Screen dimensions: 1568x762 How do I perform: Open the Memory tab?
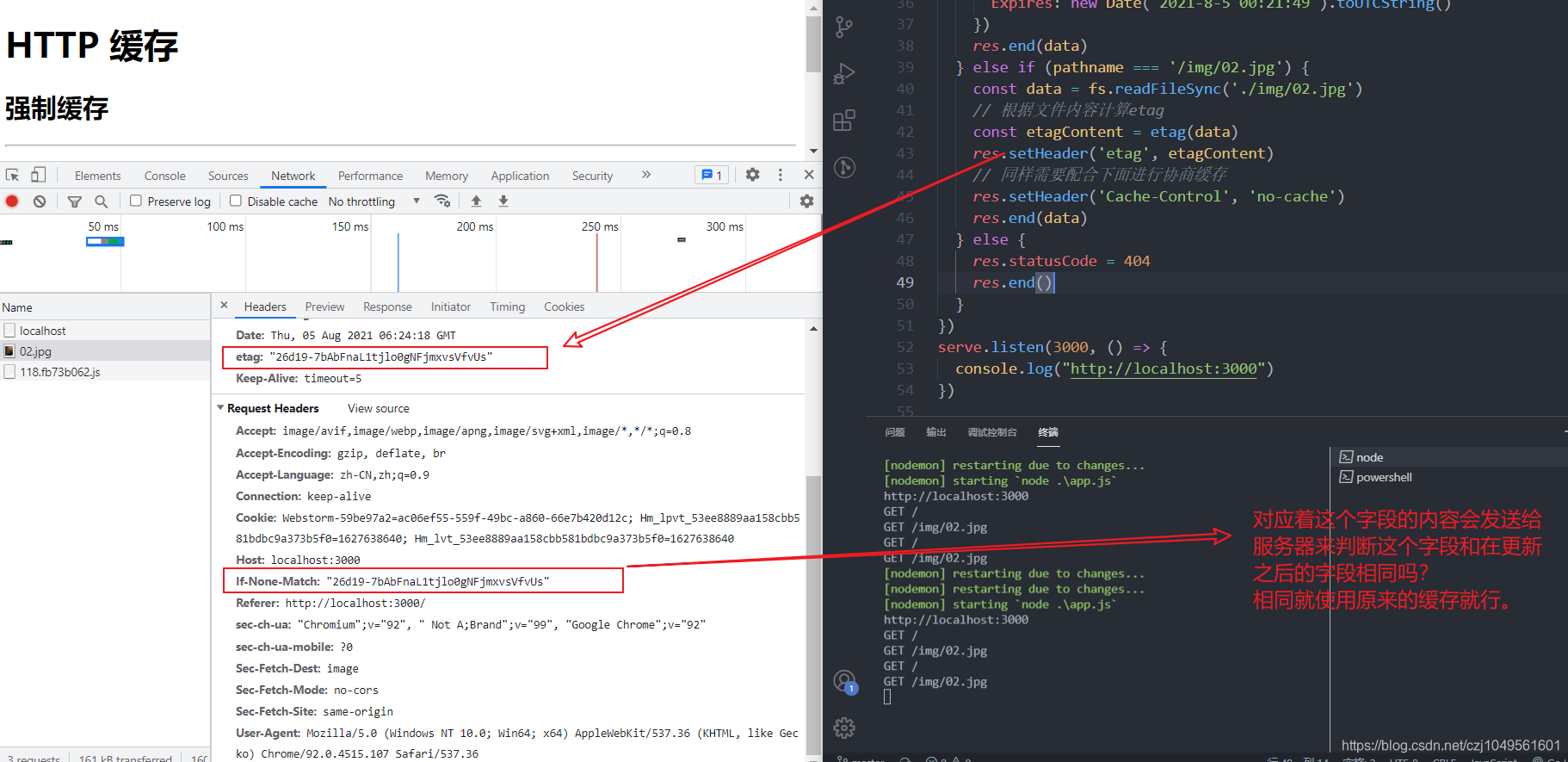pyautogui.click(x=447, y=176)
